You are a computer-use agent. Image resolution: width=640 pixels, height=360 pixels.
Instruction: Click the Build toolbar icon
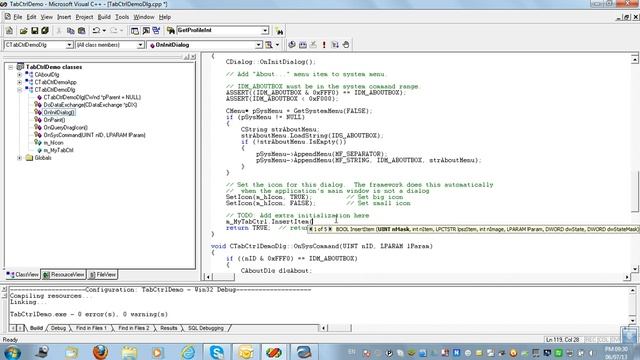tap(303, 45)
